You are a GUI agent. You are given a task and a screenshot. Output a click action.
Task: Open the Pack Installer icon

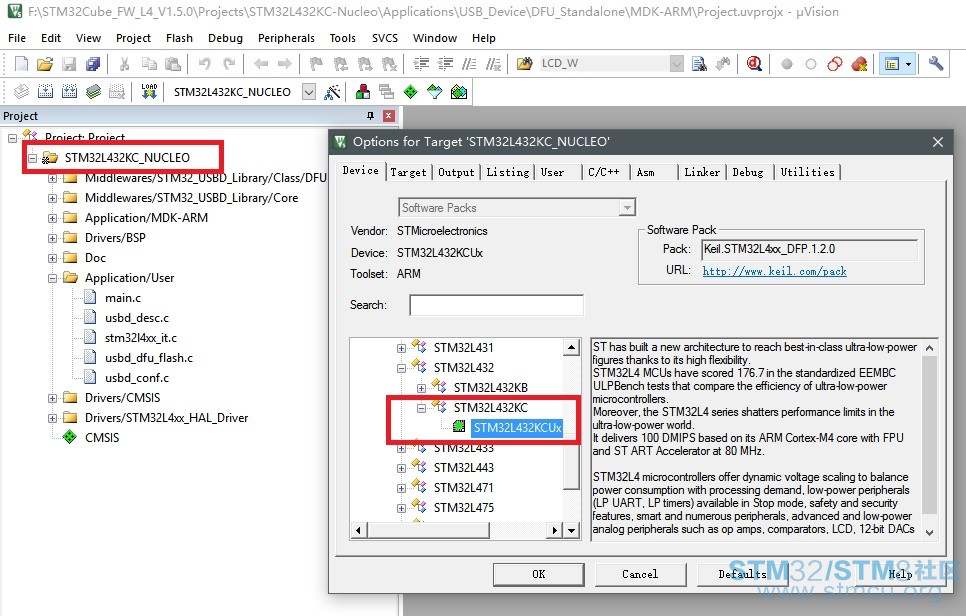459,92
